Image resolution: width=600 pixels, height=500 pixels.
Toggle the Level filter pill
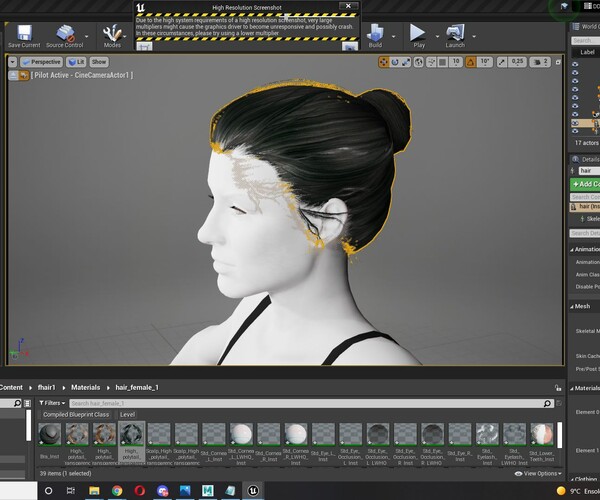(x=127, y=415)
